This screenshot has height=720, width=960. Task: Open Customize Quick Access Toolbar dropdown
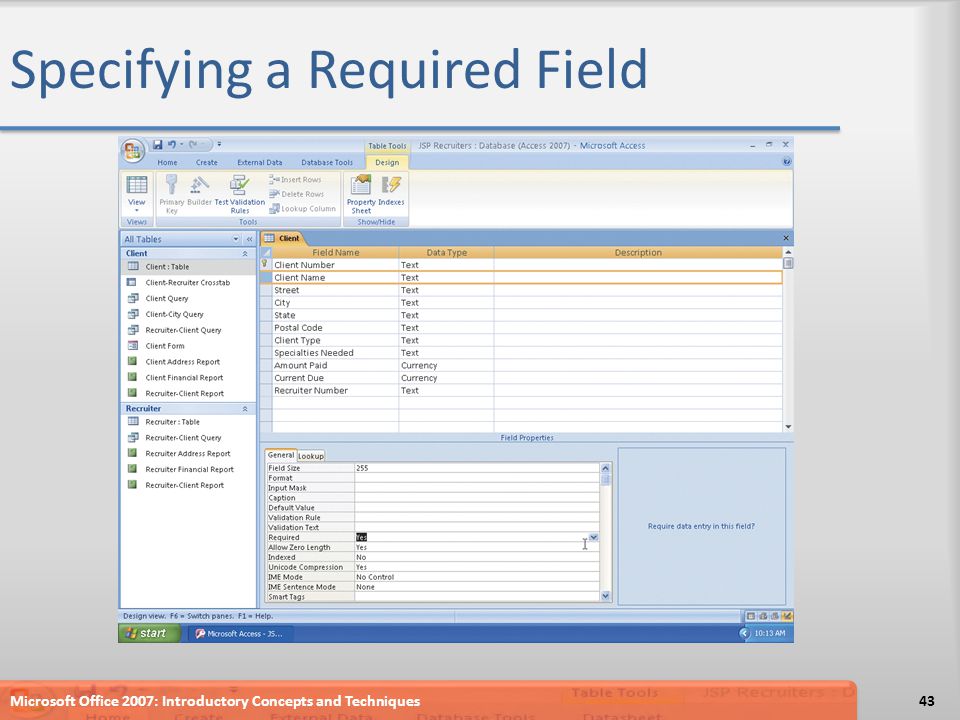point(219,144)
